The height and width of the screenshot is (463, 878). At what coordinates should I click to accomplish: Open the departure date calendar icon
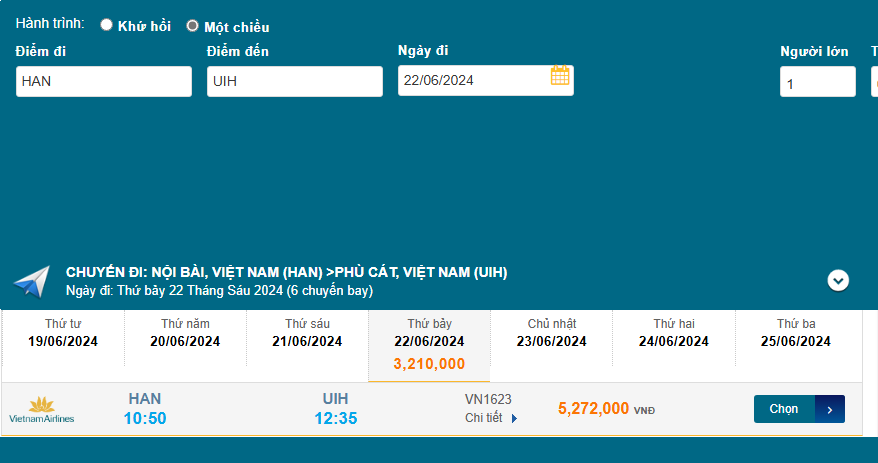(x=560, y=76)
